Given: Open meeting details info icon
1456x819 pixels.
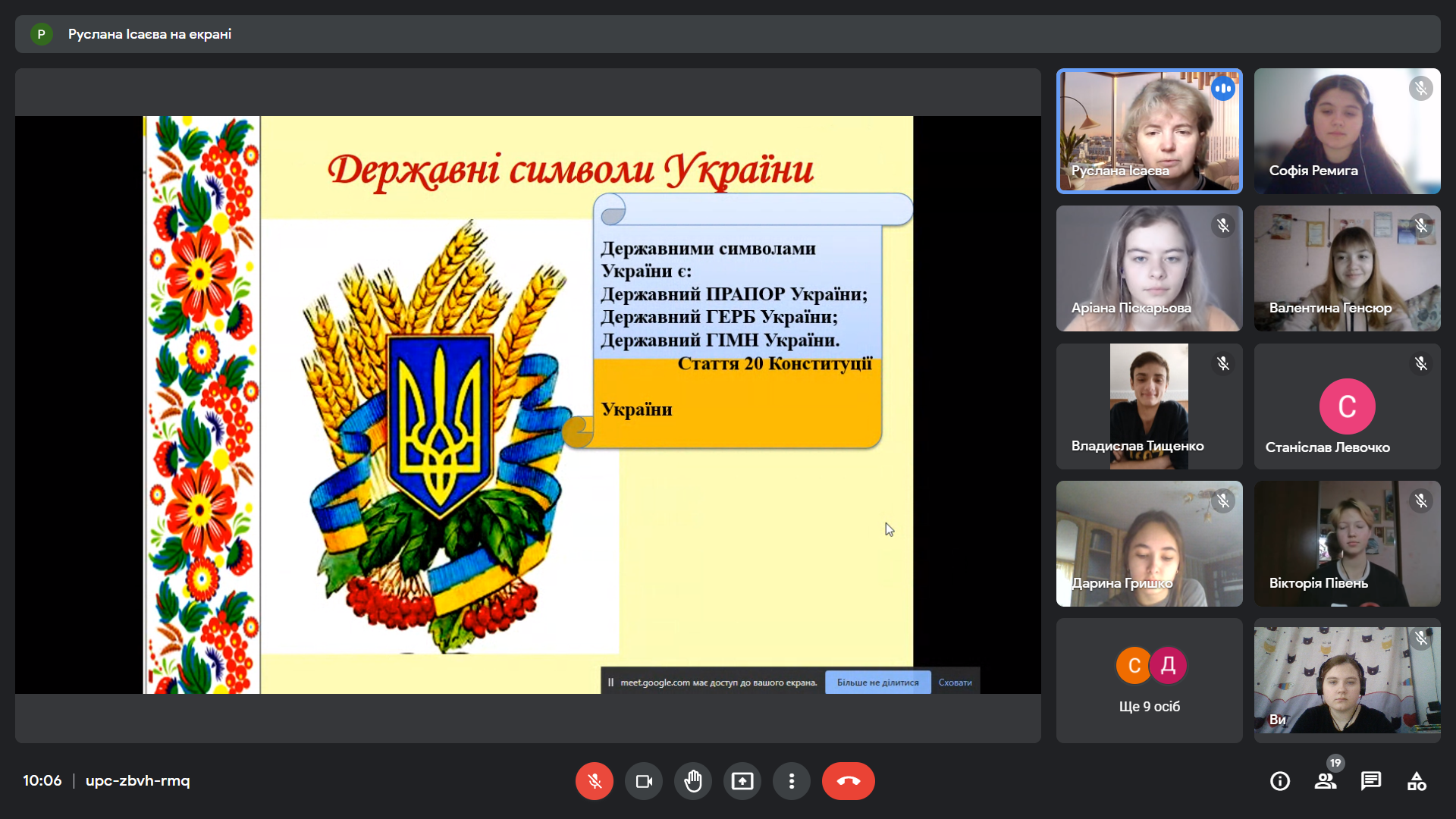Looking at the screenshot, I should pyautogui.click(x=1279, y=781).
